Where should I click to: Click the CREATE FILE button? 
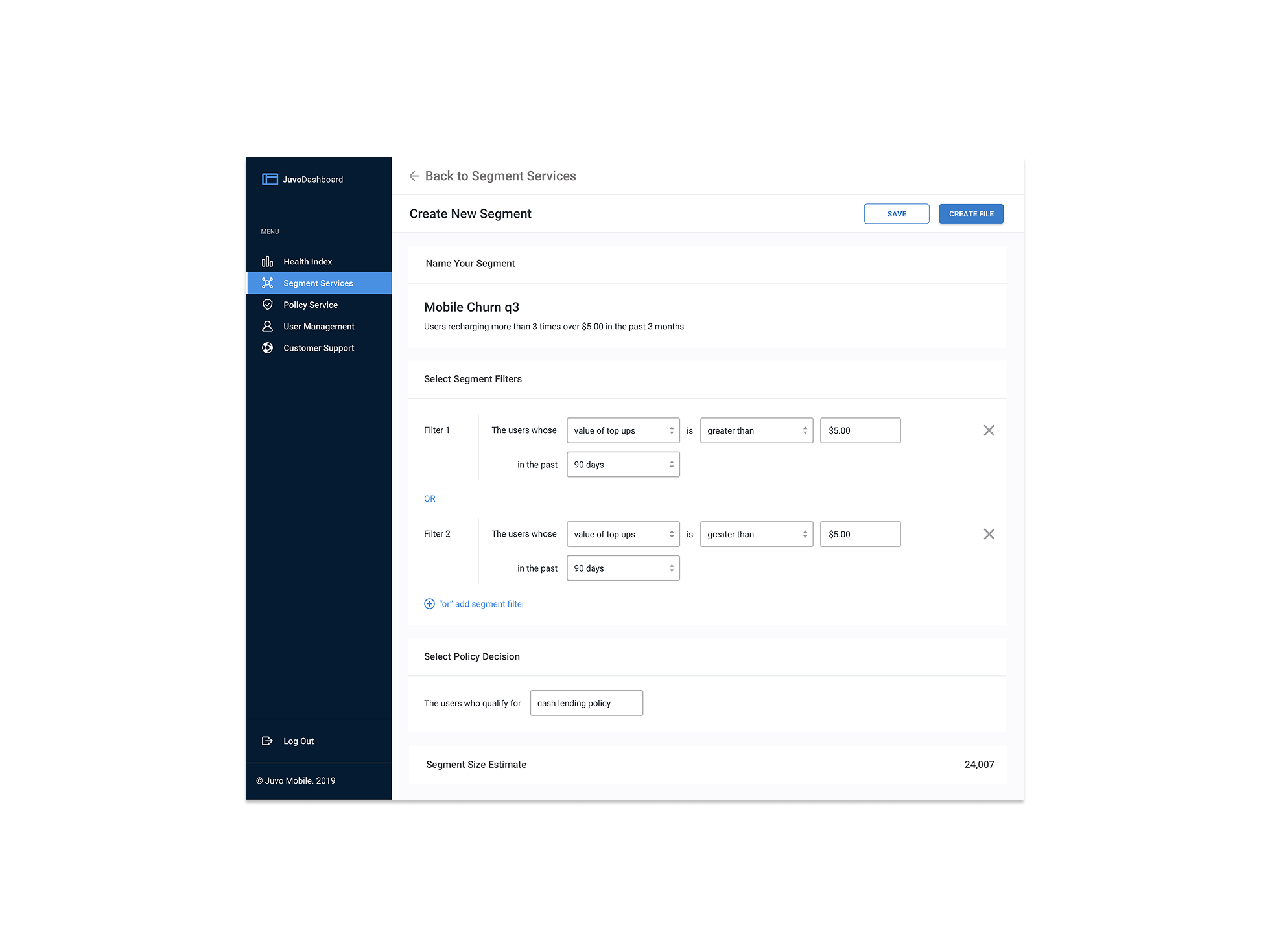tap(970, 214)
